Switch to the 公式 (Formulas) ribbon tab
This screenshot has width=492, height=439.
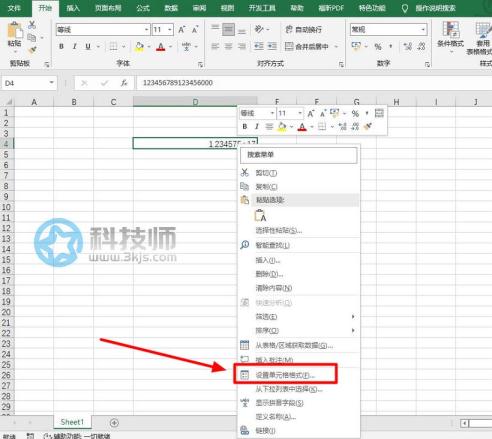point(143,8)
